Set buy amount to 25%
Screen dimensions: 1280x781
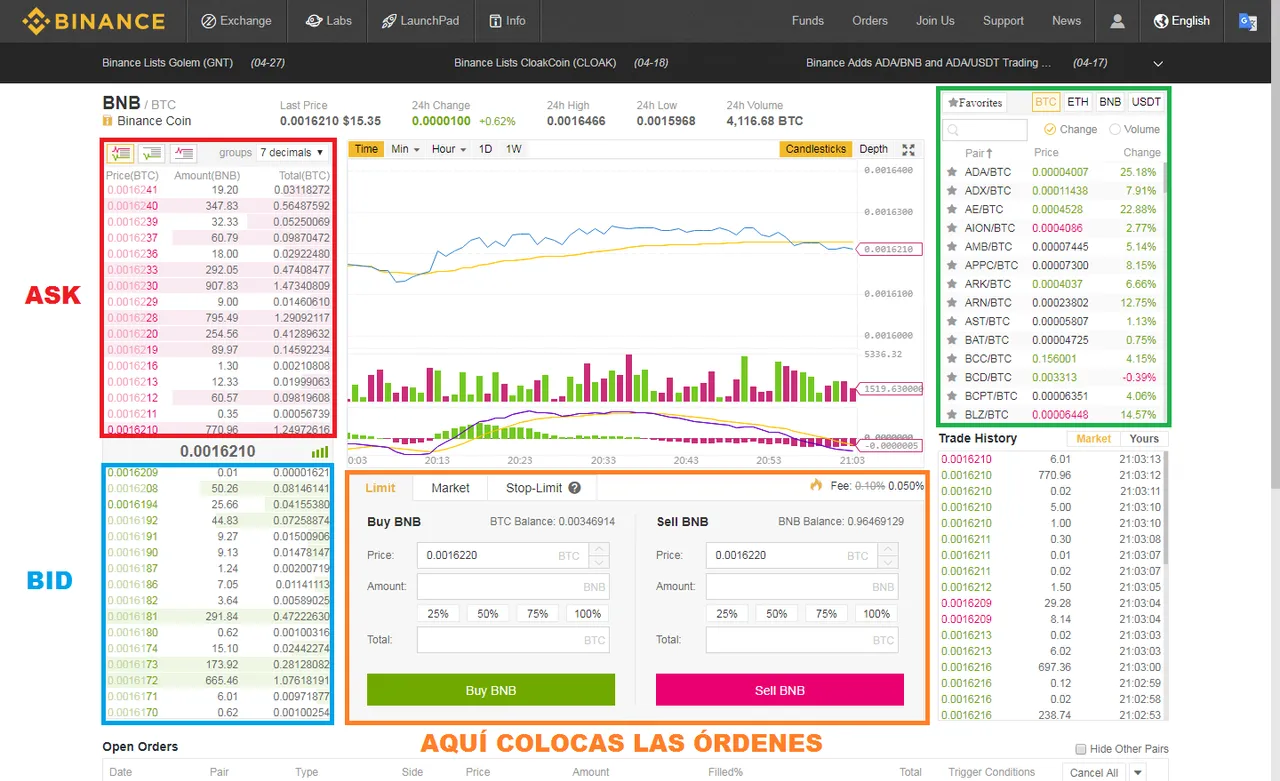tap(438, 614)
